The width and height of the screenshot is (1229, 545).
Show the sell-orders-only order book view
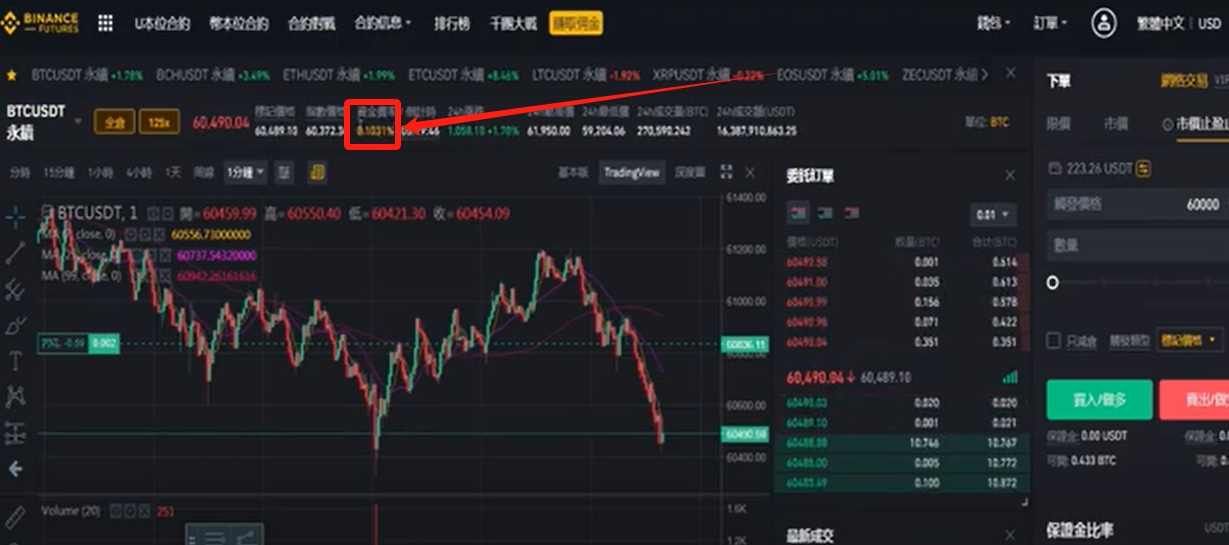[852, 213]
